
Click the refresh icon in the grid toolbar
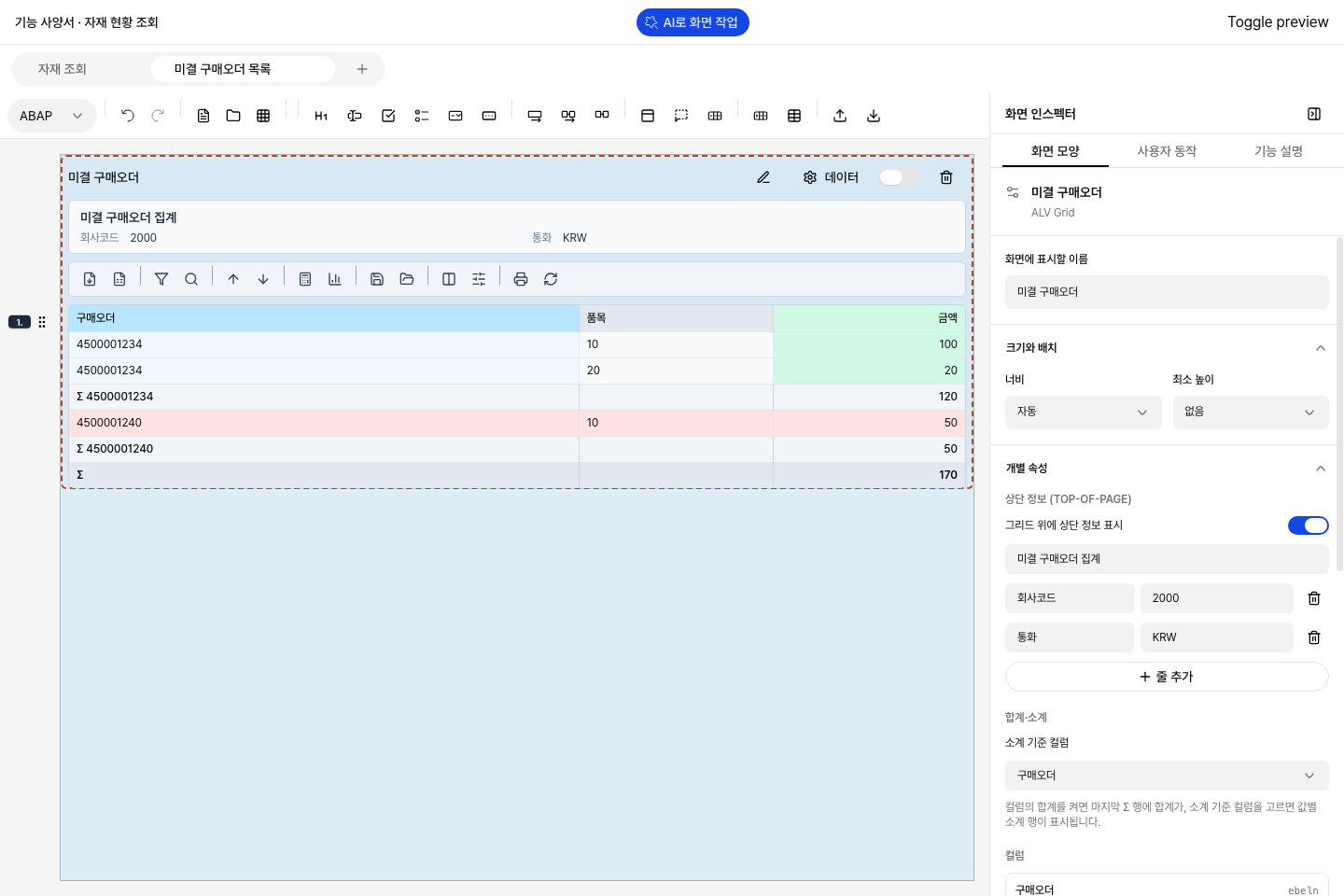[x=551, y=279]
